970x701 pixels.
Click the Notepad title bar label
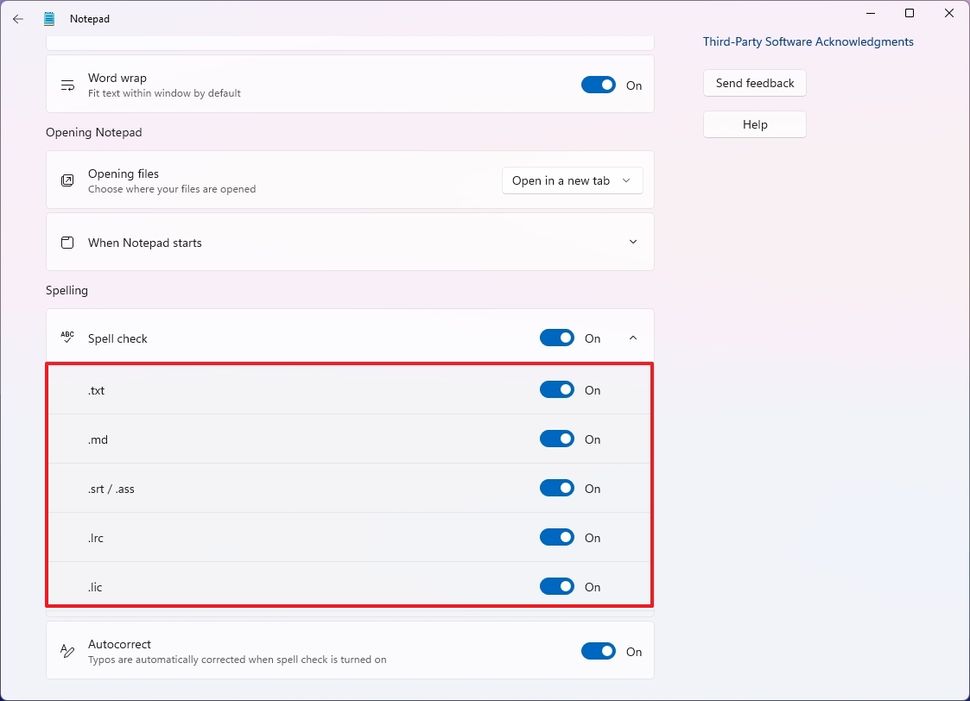point(88,18)
